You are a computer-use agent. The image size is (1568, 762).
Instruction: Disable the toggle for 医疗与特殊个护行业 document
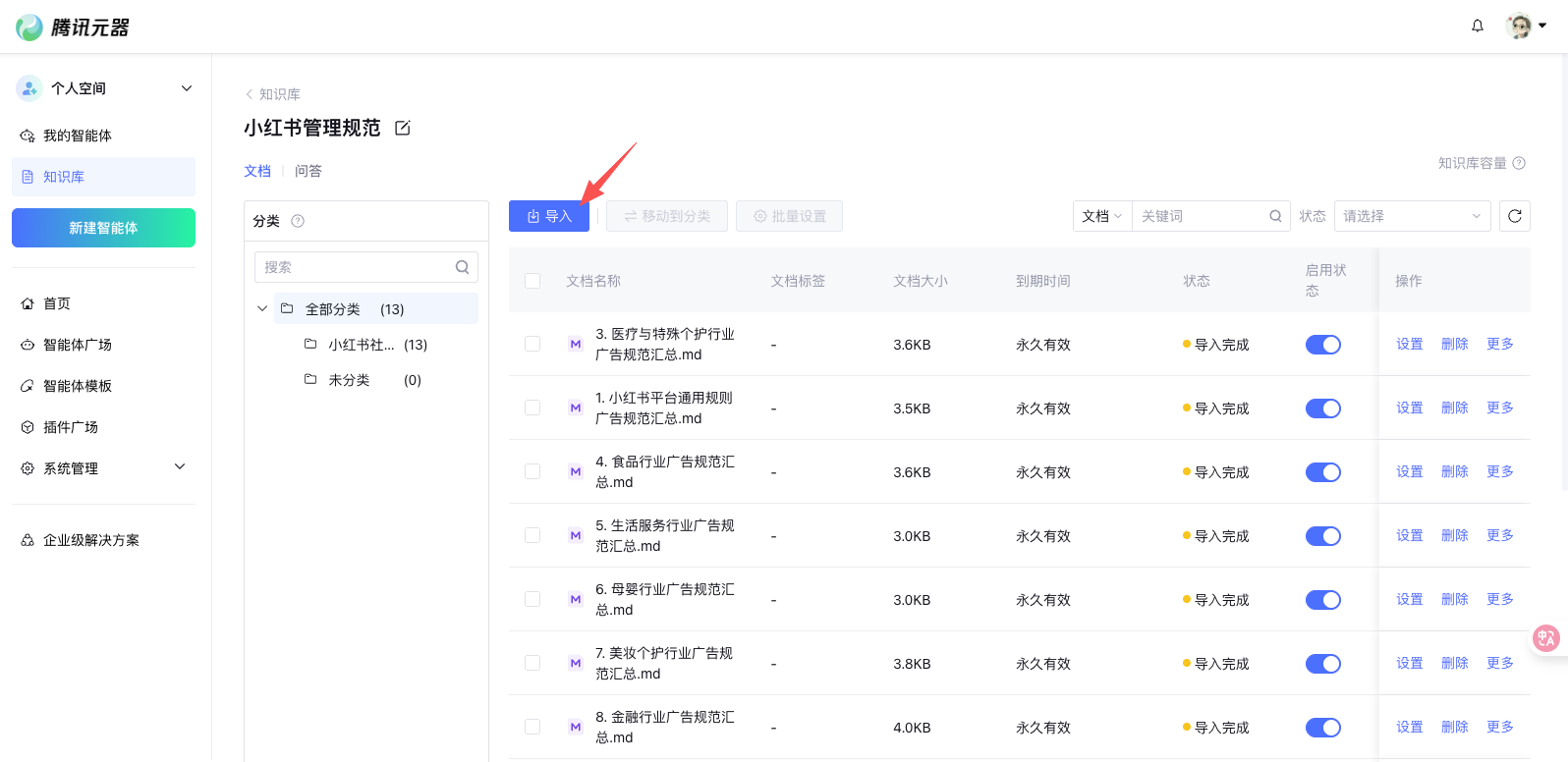pos(1322,345)
